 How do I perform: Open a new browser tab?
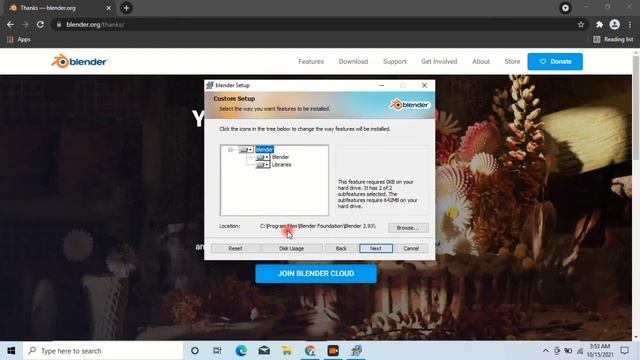(126, 8)
